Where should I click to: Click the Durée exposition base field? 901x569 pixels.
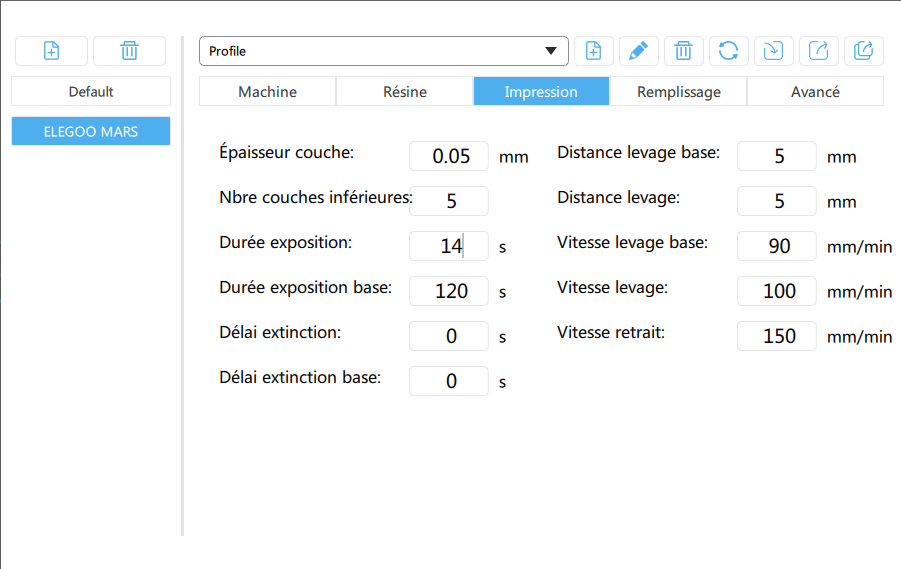(449, 291)
